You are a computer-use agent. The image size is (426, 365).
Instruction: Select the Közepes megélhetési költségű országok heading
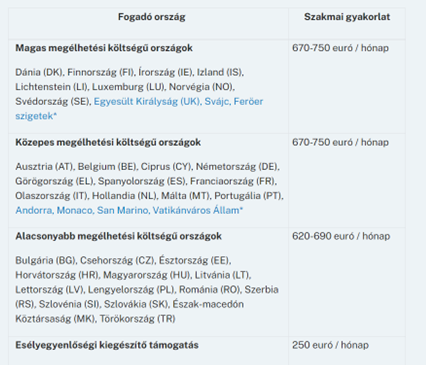coord(108,142)
